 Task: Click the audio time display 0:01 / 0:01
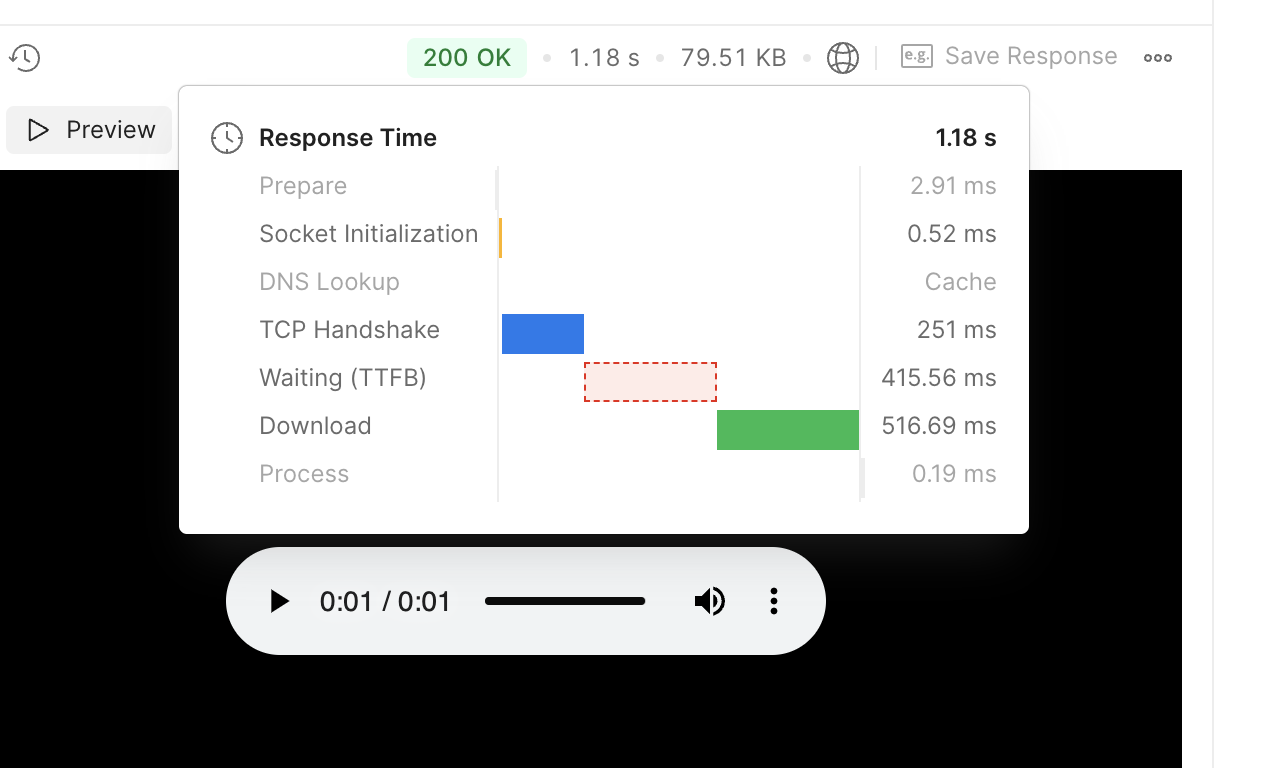point(385,601)
